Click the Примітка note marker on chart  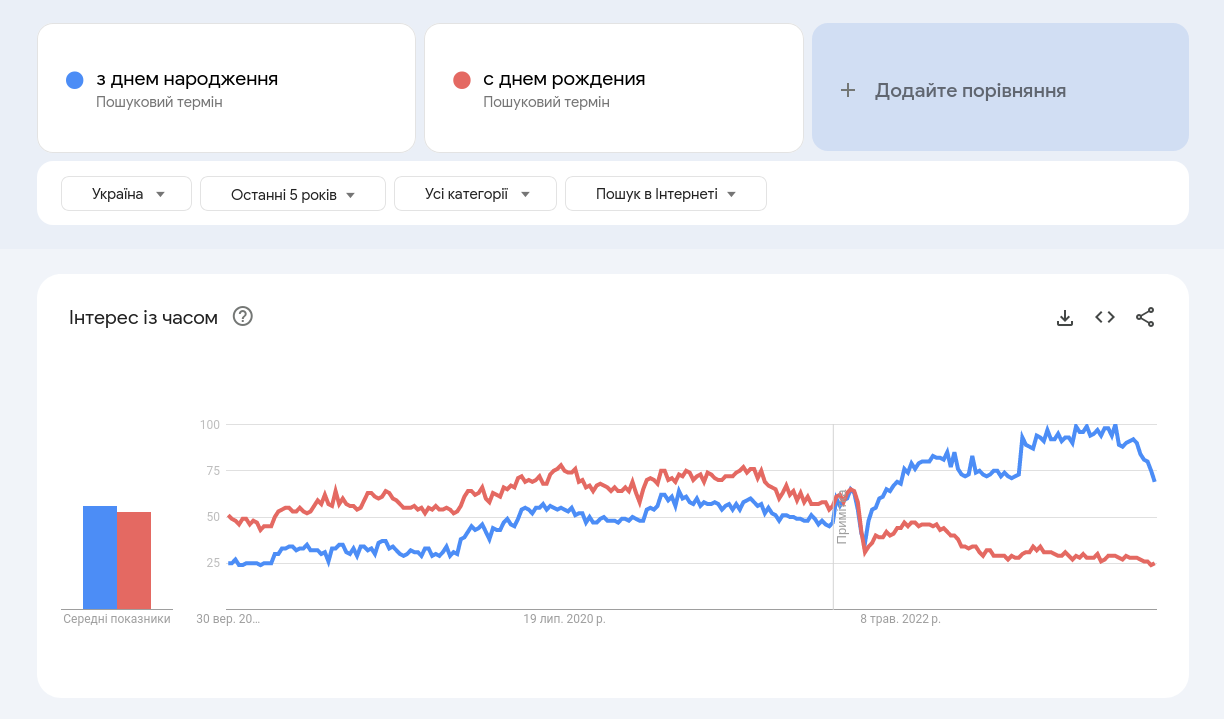pyautogui.click(x=841, y=520)
